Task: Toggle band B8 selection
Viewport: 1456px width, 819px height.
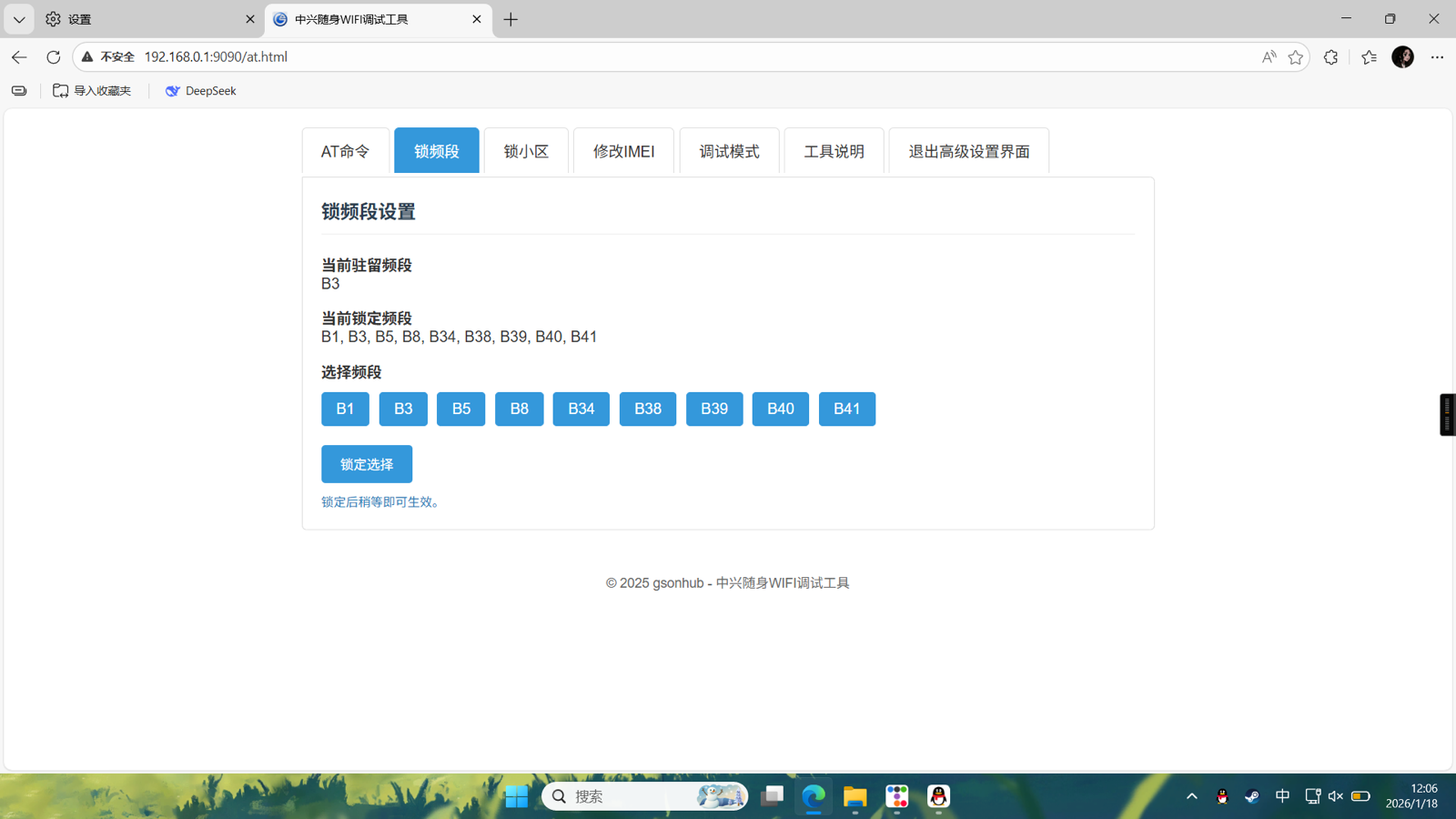Action: pyautogui.click(x=520, y=409)
